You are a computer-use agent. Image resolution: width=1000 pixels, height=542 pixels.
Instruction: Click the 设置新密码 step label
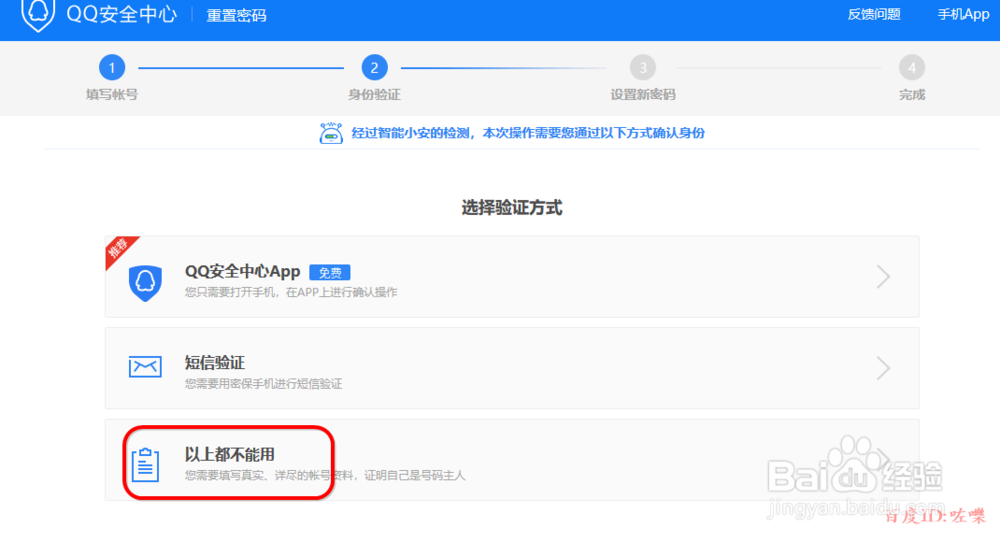(643, 94)
